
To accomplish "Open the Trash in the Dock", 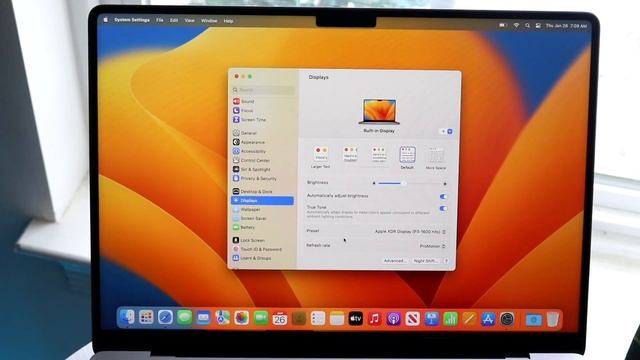I will [553, 320].
